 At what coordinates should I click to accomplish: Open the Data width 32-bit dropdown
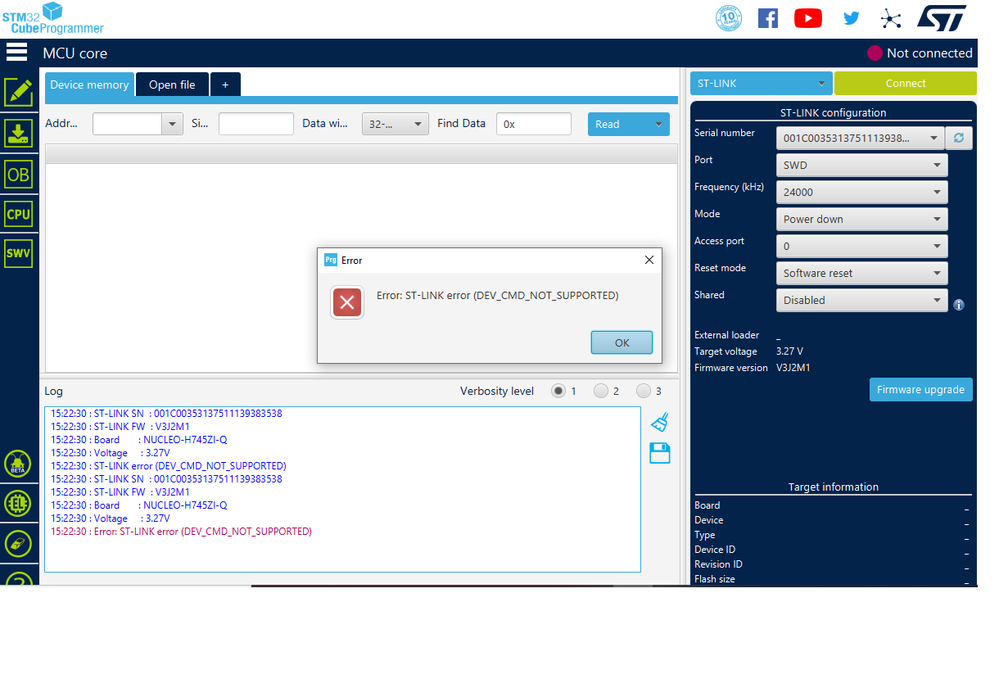coord(395,124)
